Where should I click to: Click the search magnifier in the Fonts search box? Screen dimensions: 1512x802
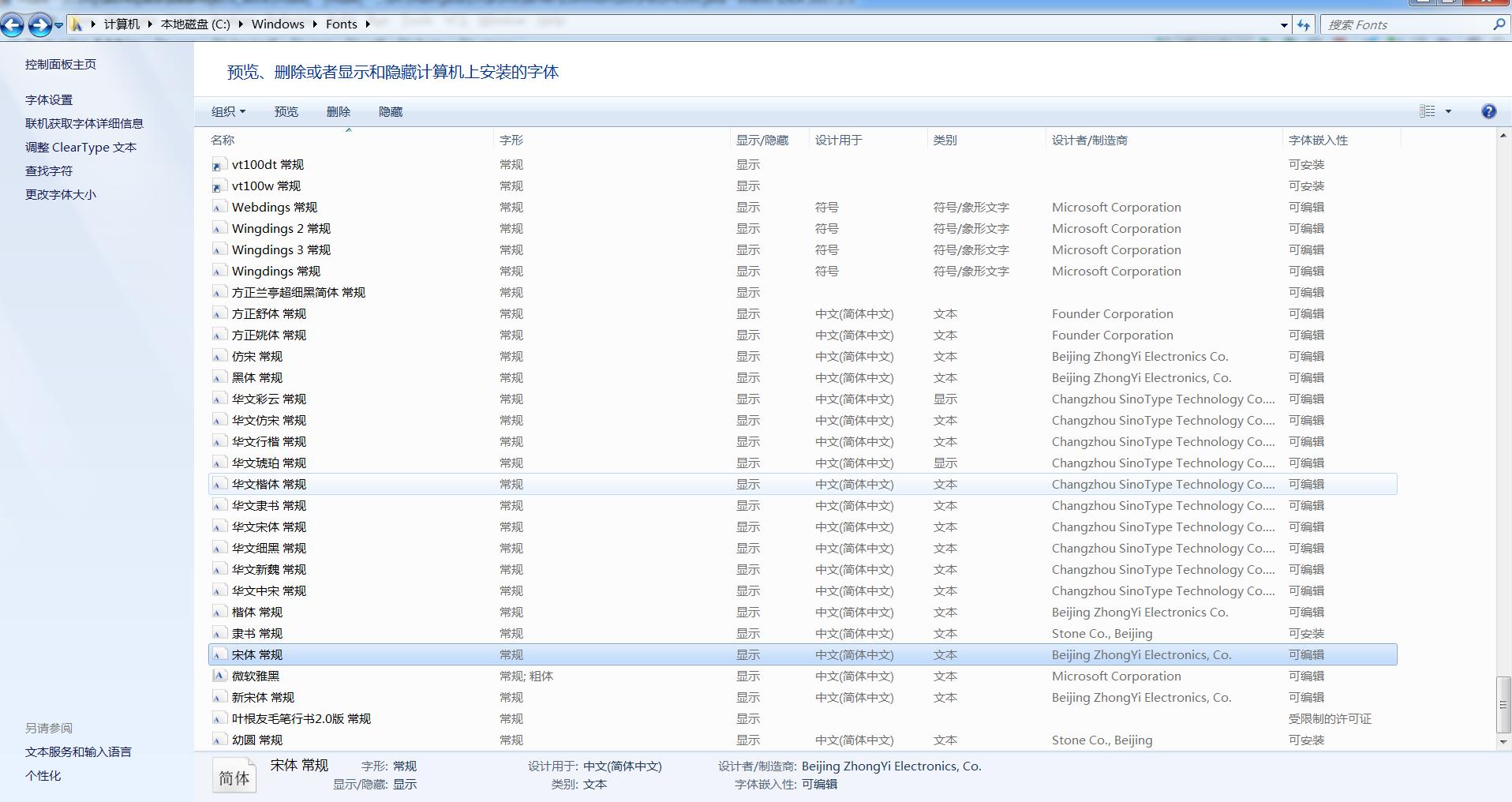tap(1497, 24)
